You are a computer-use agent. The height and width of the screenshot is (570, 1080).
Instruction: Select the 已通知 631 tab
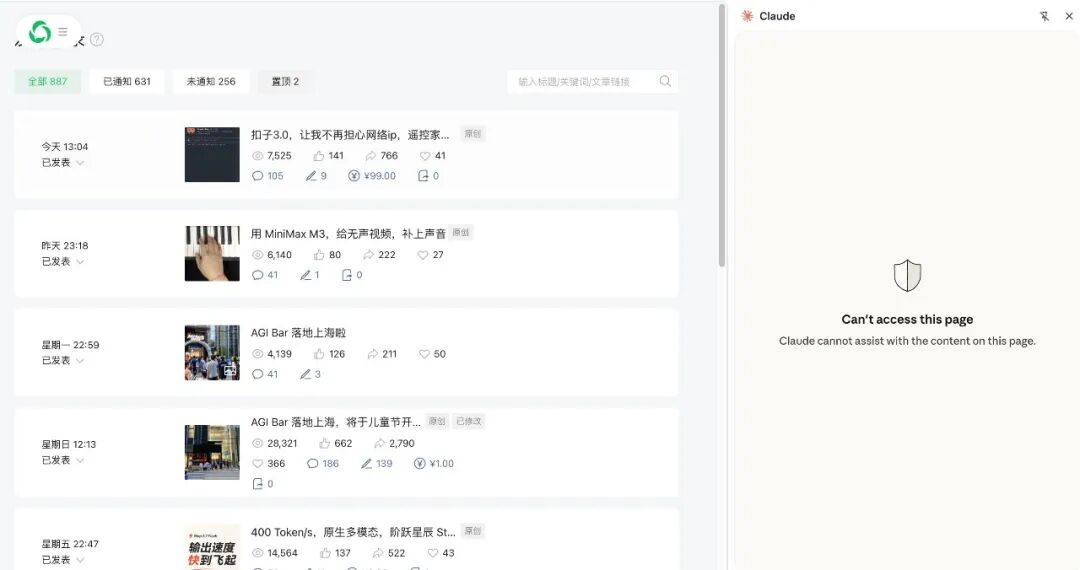(127, 81)
